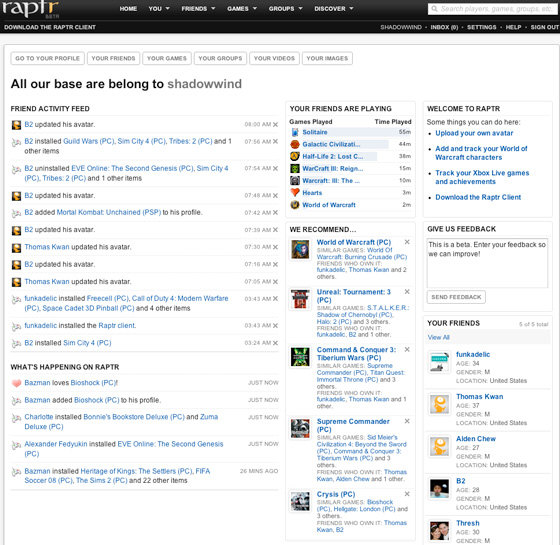Dismiss the 07:56 AM Guild Wars install entry
Viewport: 560px width, 545px height.
click(x=275, y=141)
